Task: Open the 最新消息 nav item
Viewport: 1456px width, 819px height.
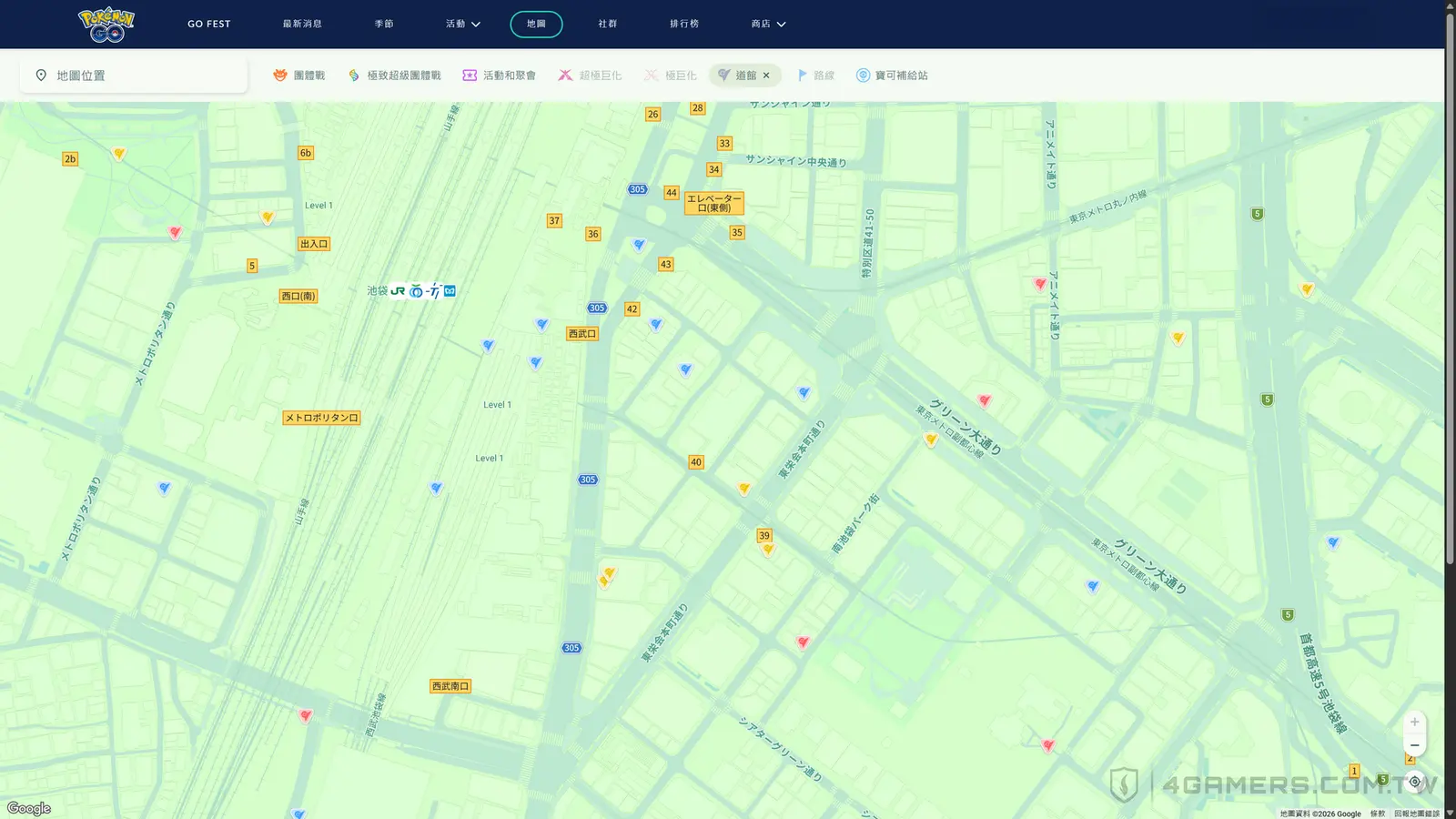Action: 302,24
